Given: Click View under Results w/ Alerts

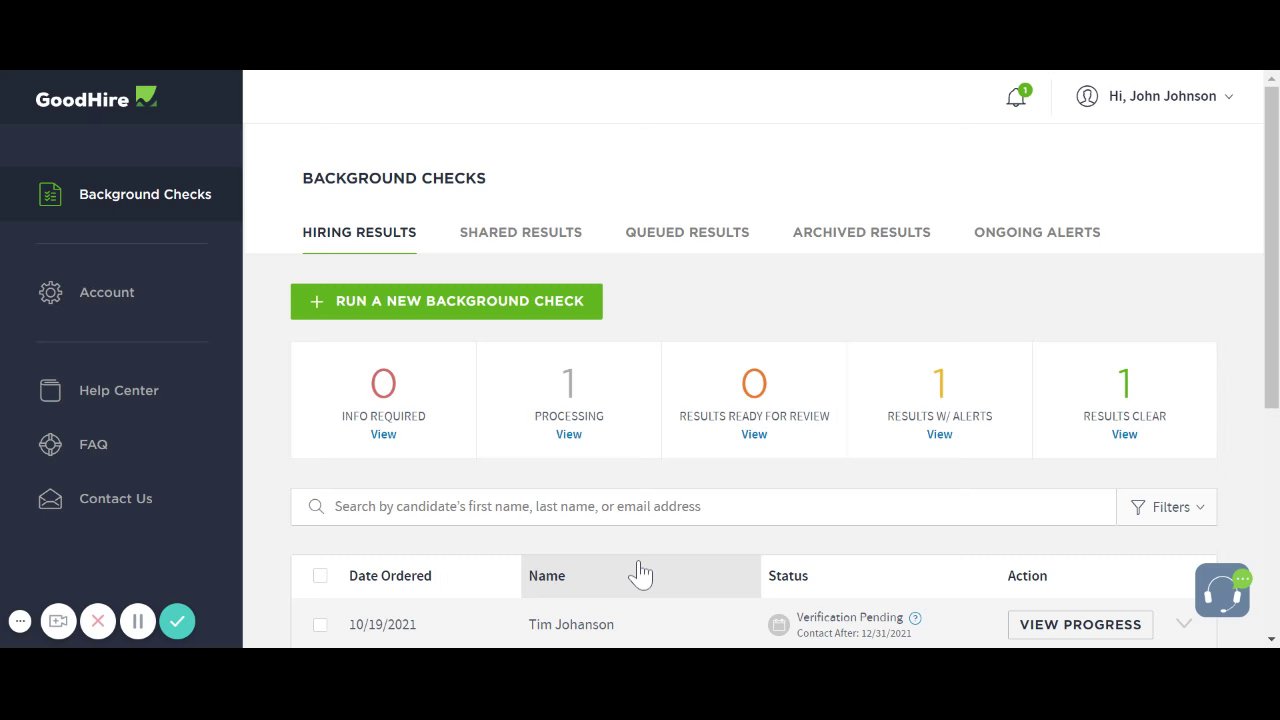Looking at the screenshot, I should click(x=939, y=434).
